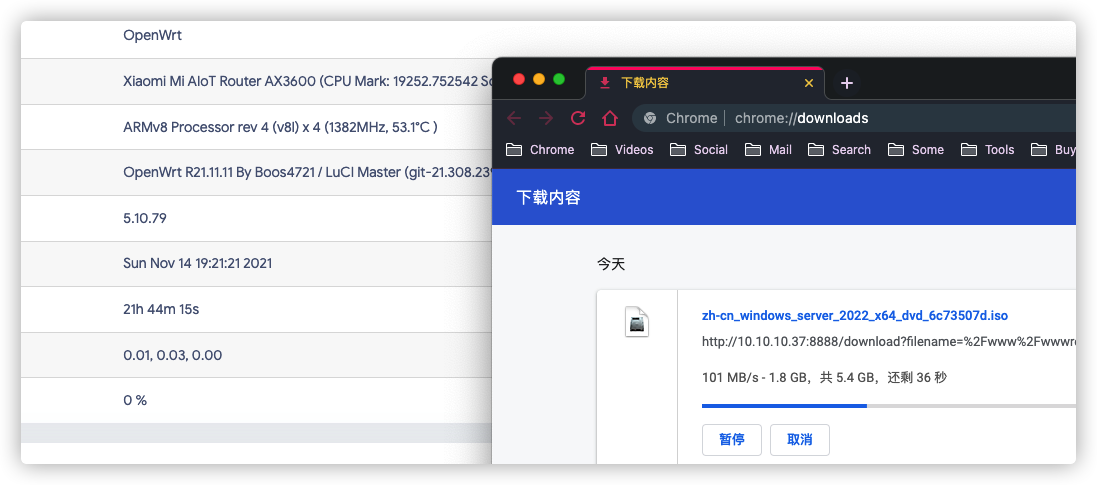The height and width of the screenshot is (485, 1097).
Task: Select the Sun Nov 14 19:21:21 2021 row
Action: pos(256,264)
